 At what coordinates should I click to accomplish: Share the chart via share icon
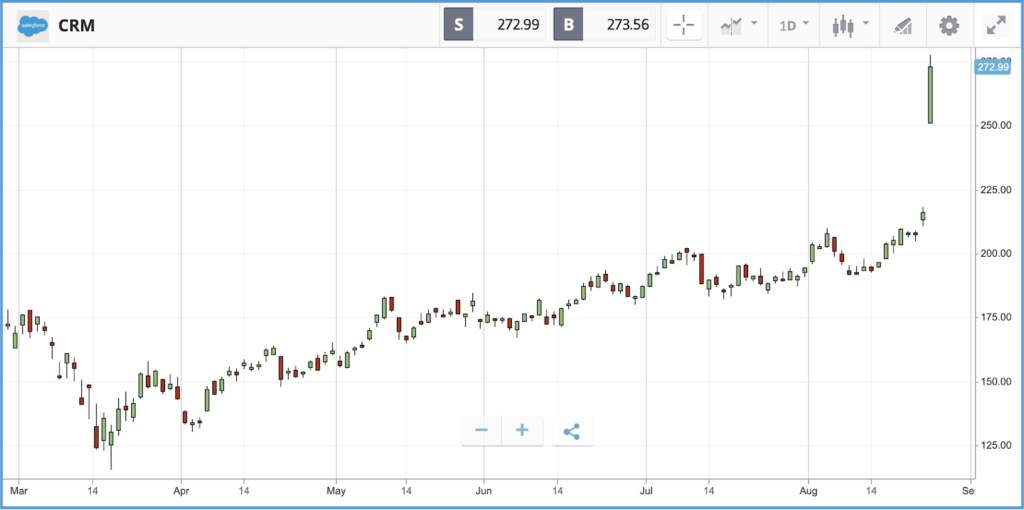tap(572, 431)
